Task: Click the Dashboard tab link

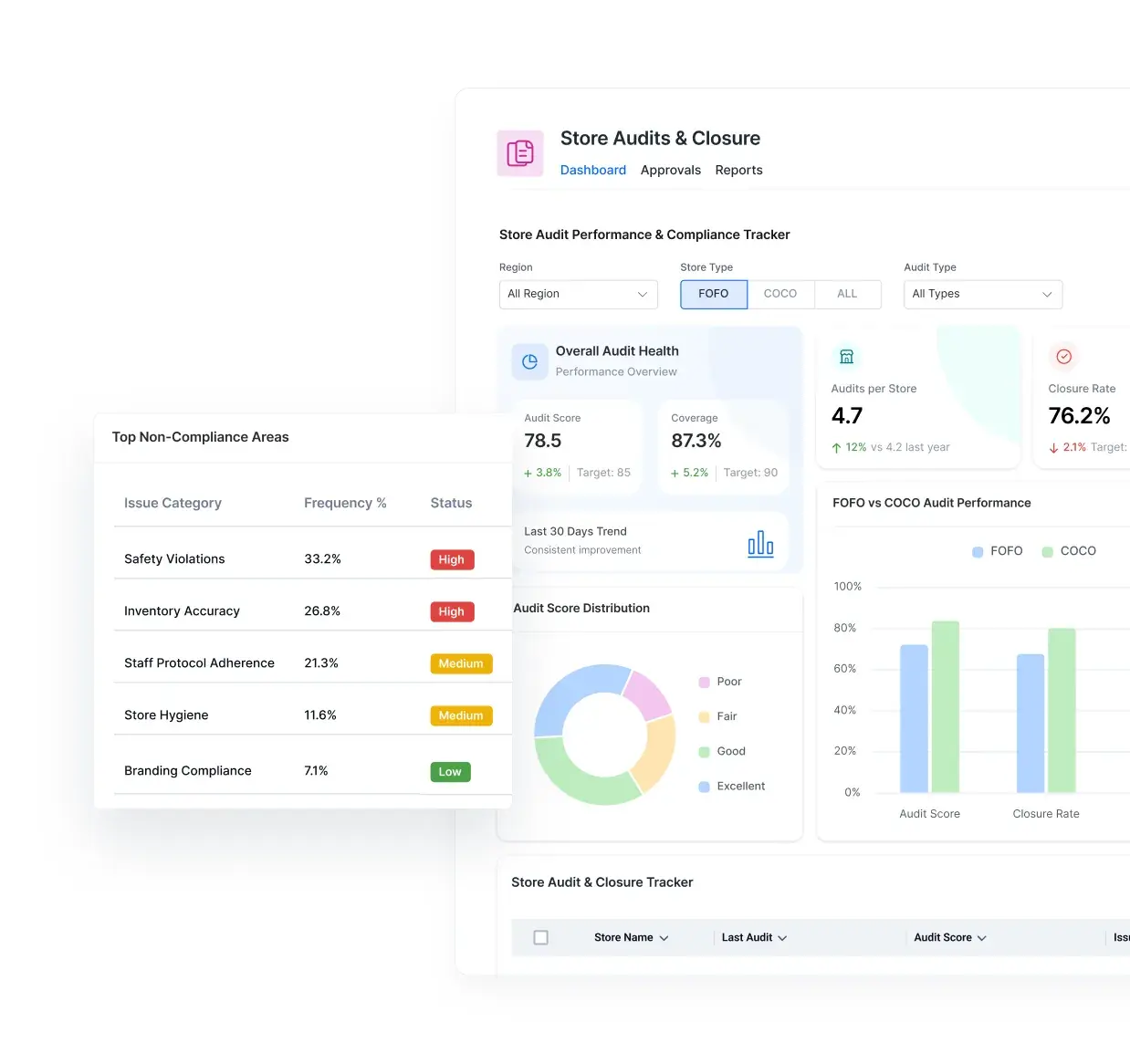Action: coord(593,171)
